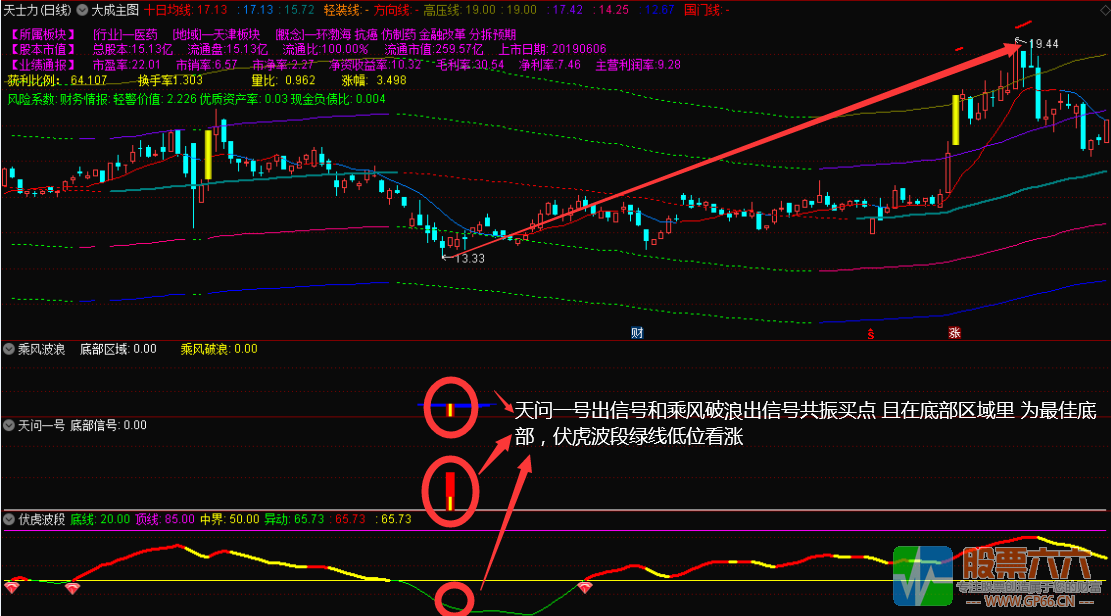This screenshot has height=616, width=1111.
Task: Click the red S event marker
Action: (871, 333)
